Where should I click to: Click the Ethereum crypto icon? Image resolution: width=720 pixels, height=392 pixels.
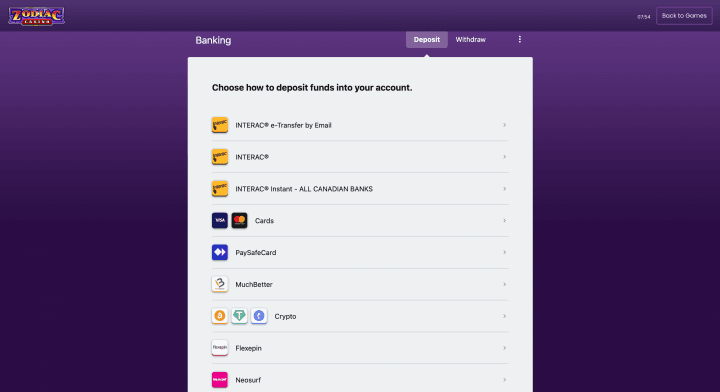259,316
